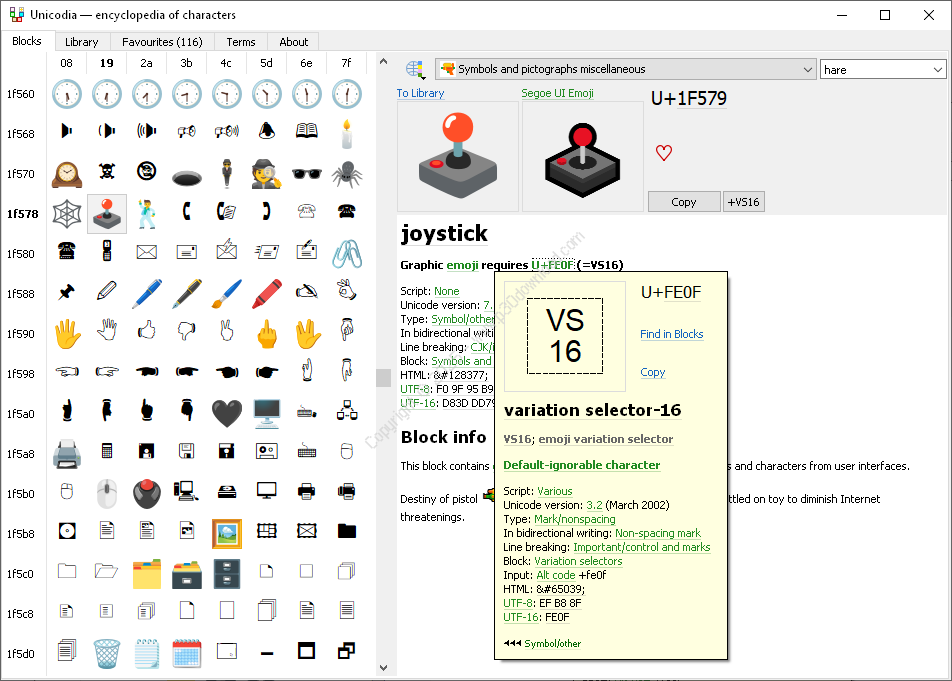Click the large joystick sample preview
The image size is (952, 681).
click(457, 156)
